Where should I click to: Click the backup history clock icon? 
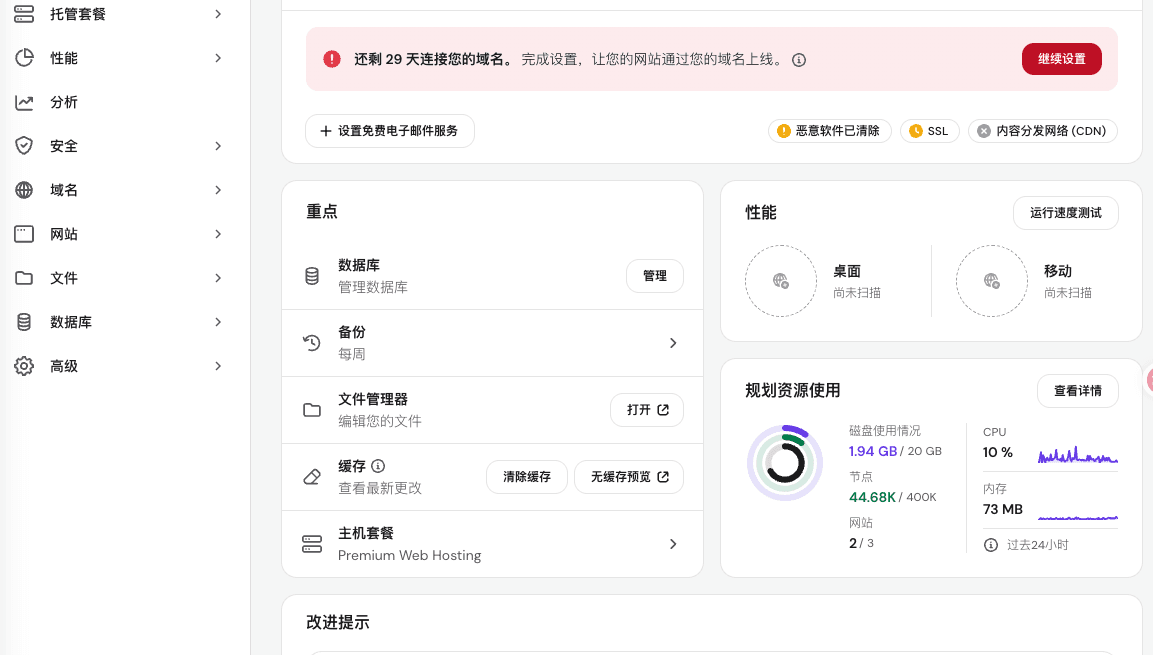tap(312, 343)
